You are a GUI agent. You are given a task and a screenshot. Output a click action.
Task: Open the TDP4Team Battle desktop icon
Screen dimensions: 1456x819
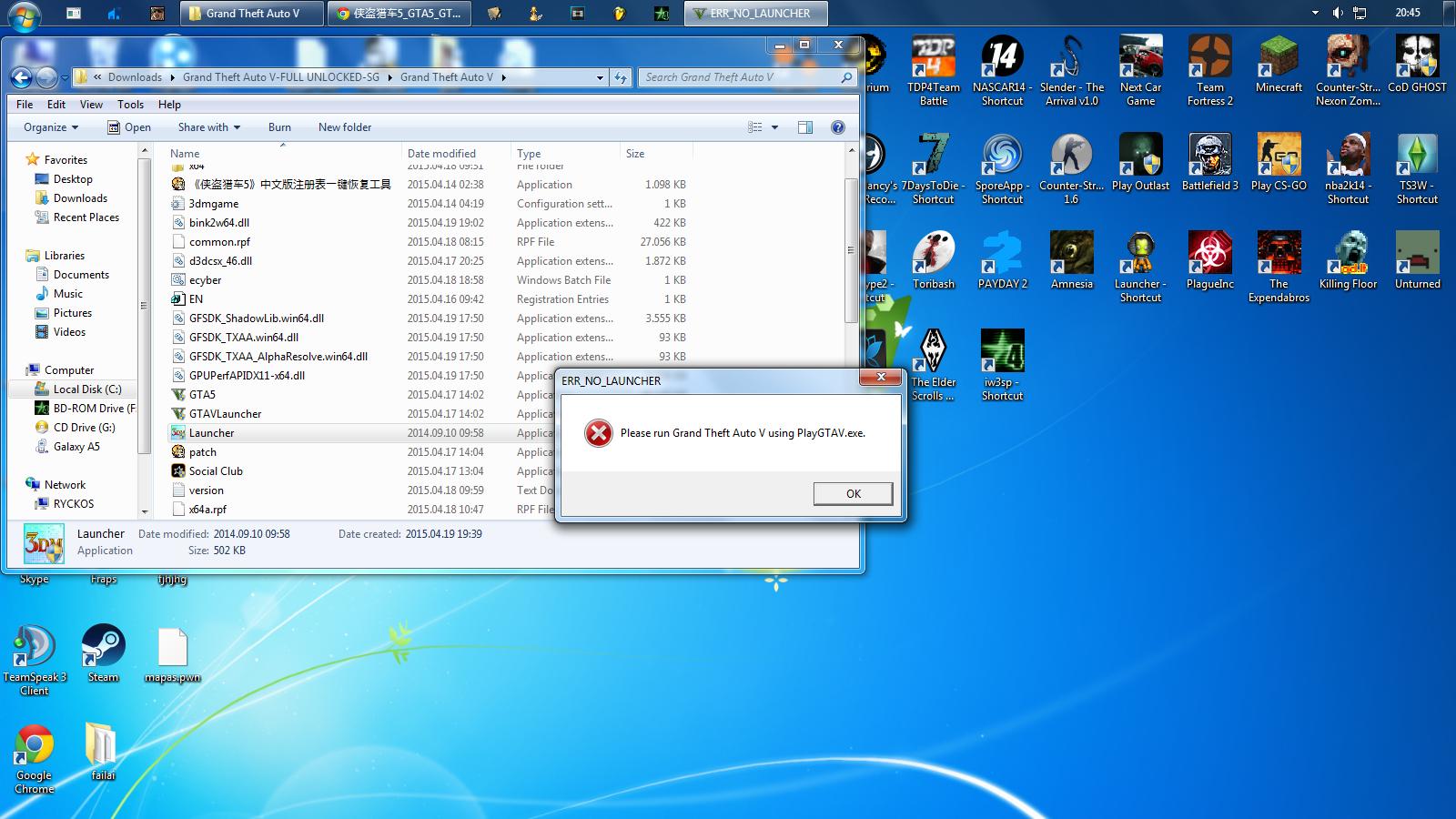(933, 71)
